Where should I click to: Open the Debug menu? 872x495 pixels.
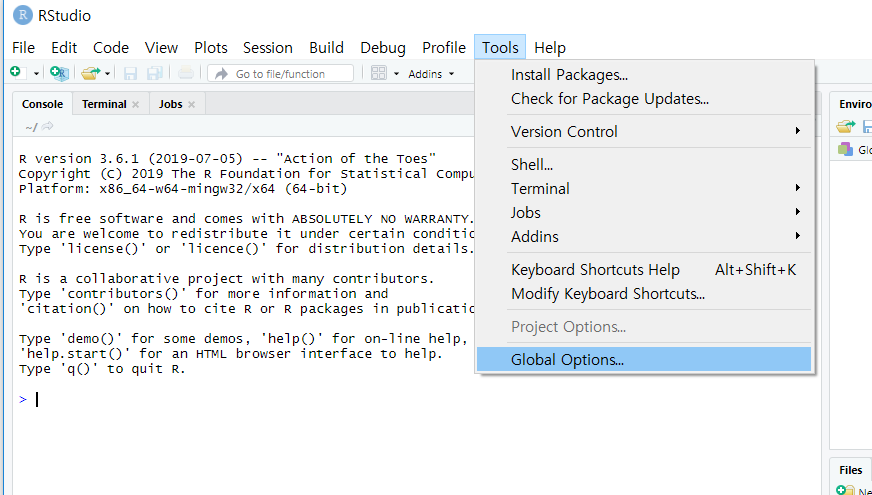tap(383, 48)
